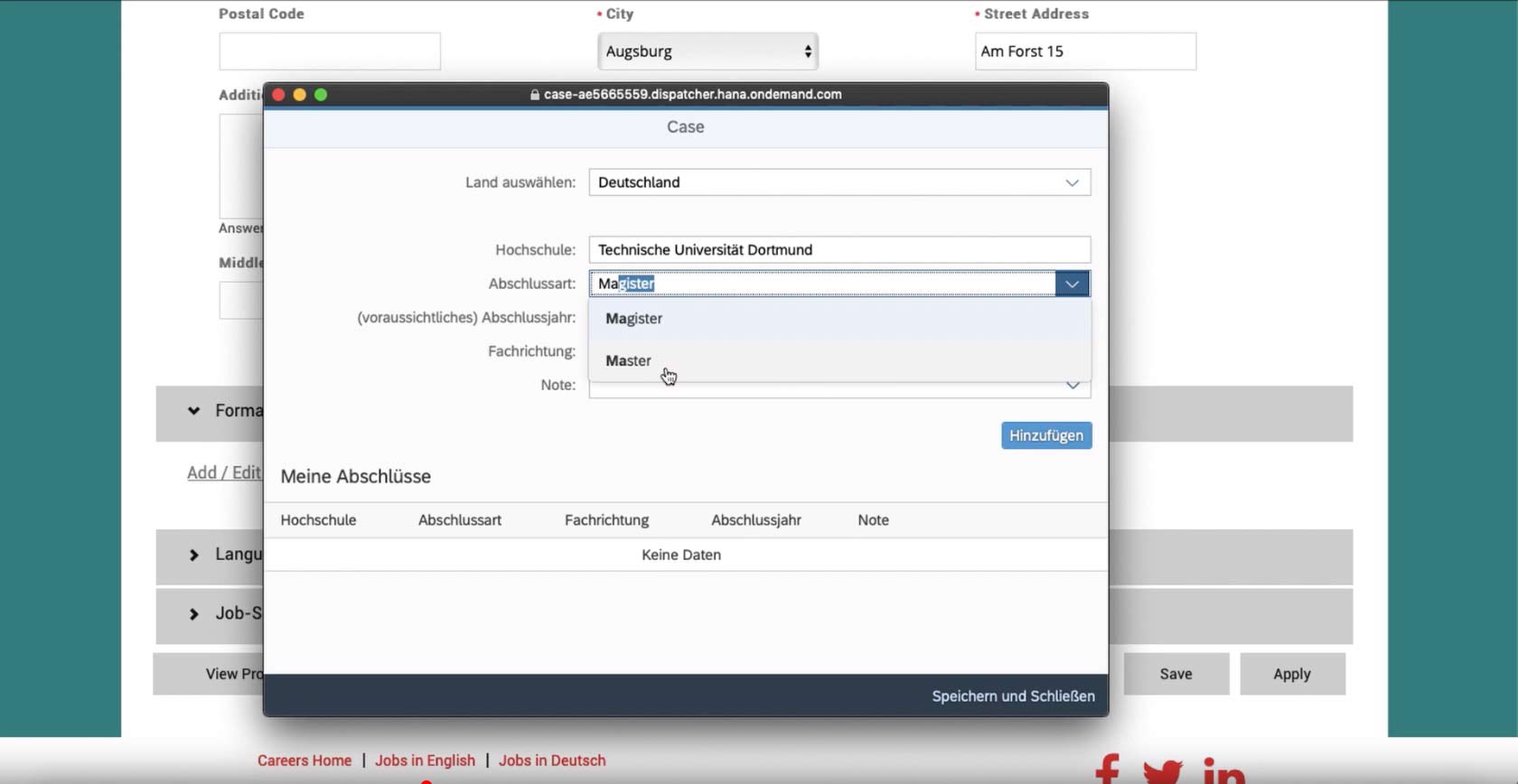Click the Abschlussart text field containing Magister
The image size is (1518, 784).
[x=822, y=284]
